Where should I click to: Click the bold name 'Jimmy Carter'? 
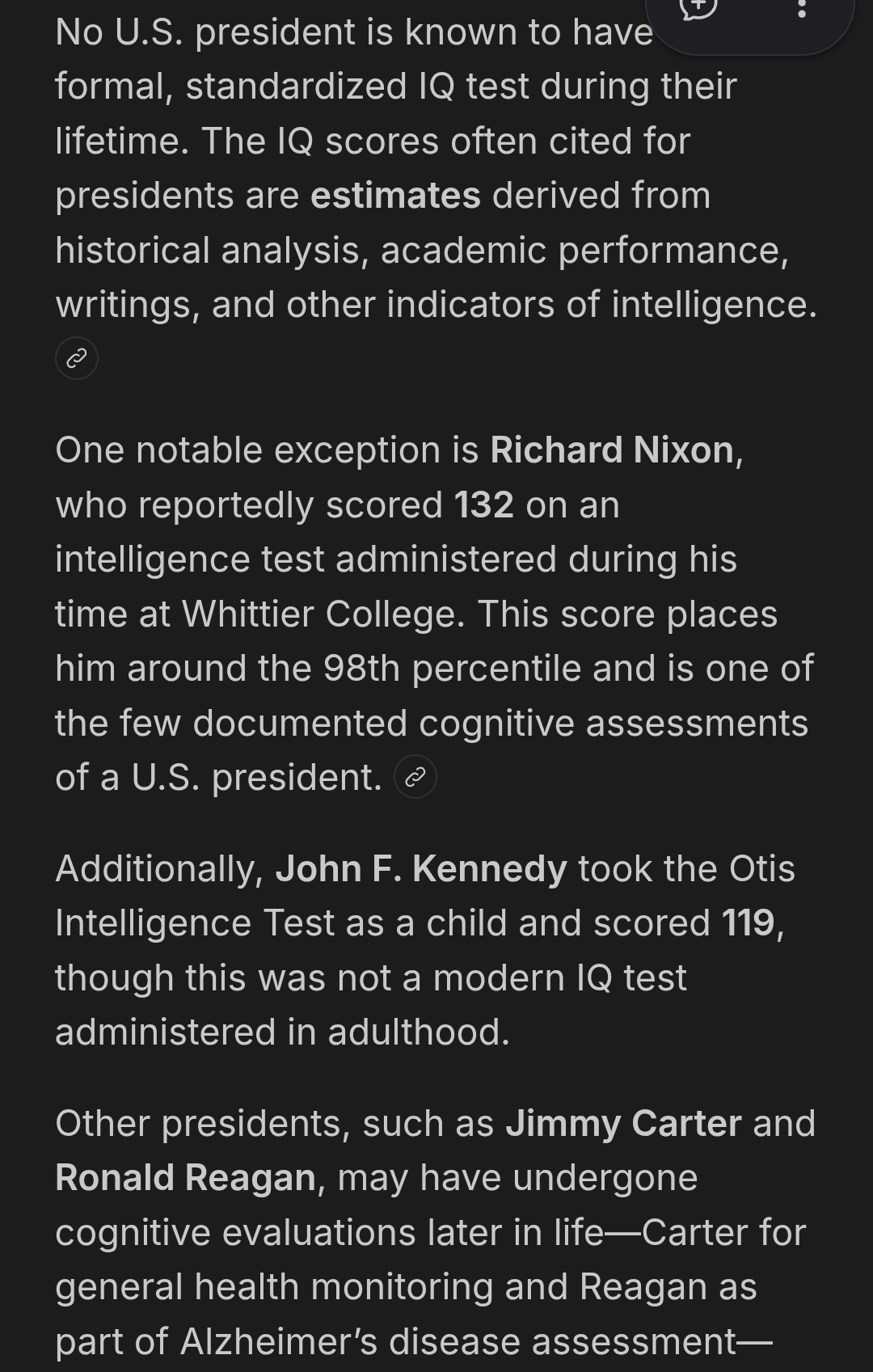coord(623,1124)
